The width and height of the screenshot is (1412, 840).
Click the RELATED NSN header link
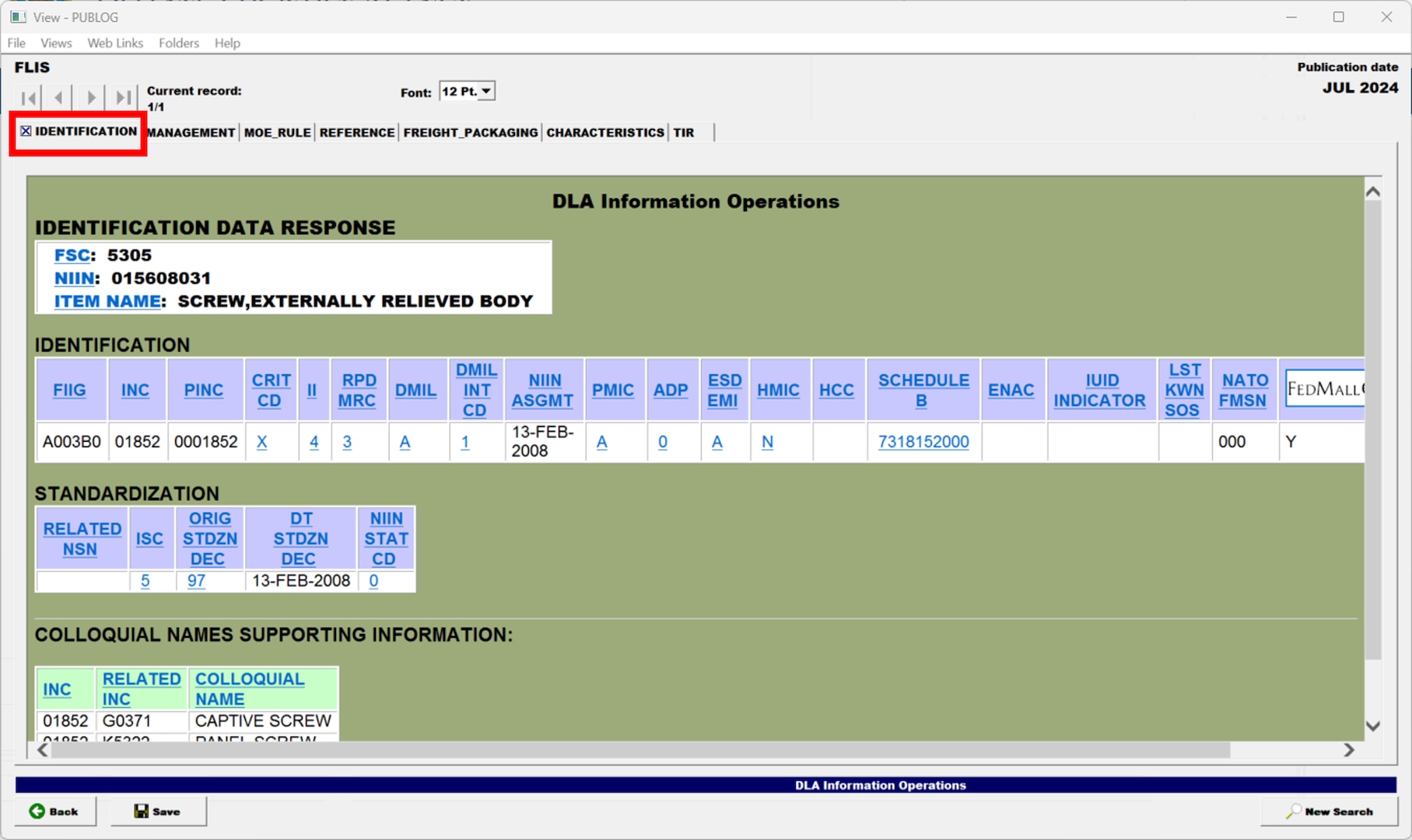pos(82,539)
